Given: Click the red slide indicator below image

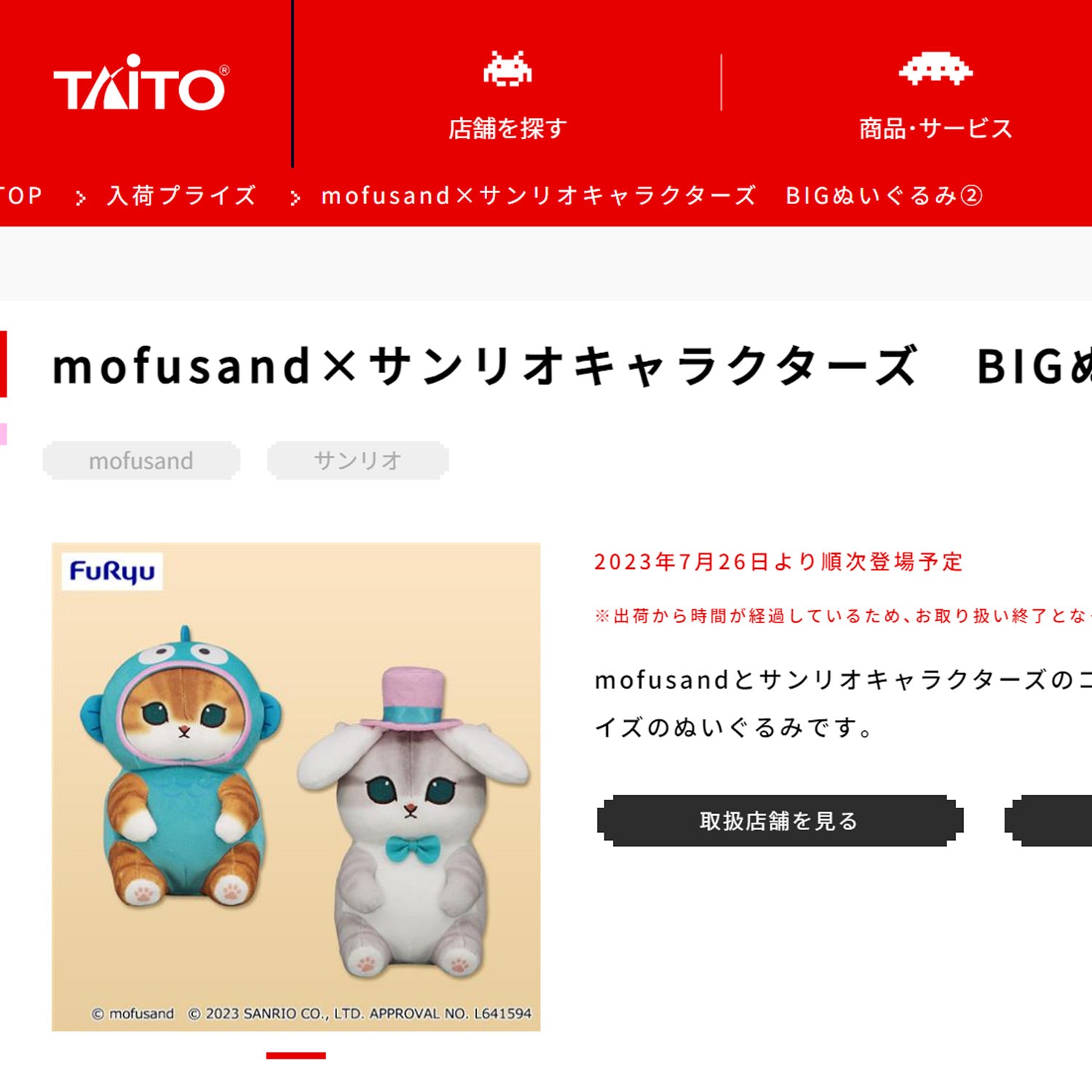Looking at the screenshot, I should point(296,1056).
